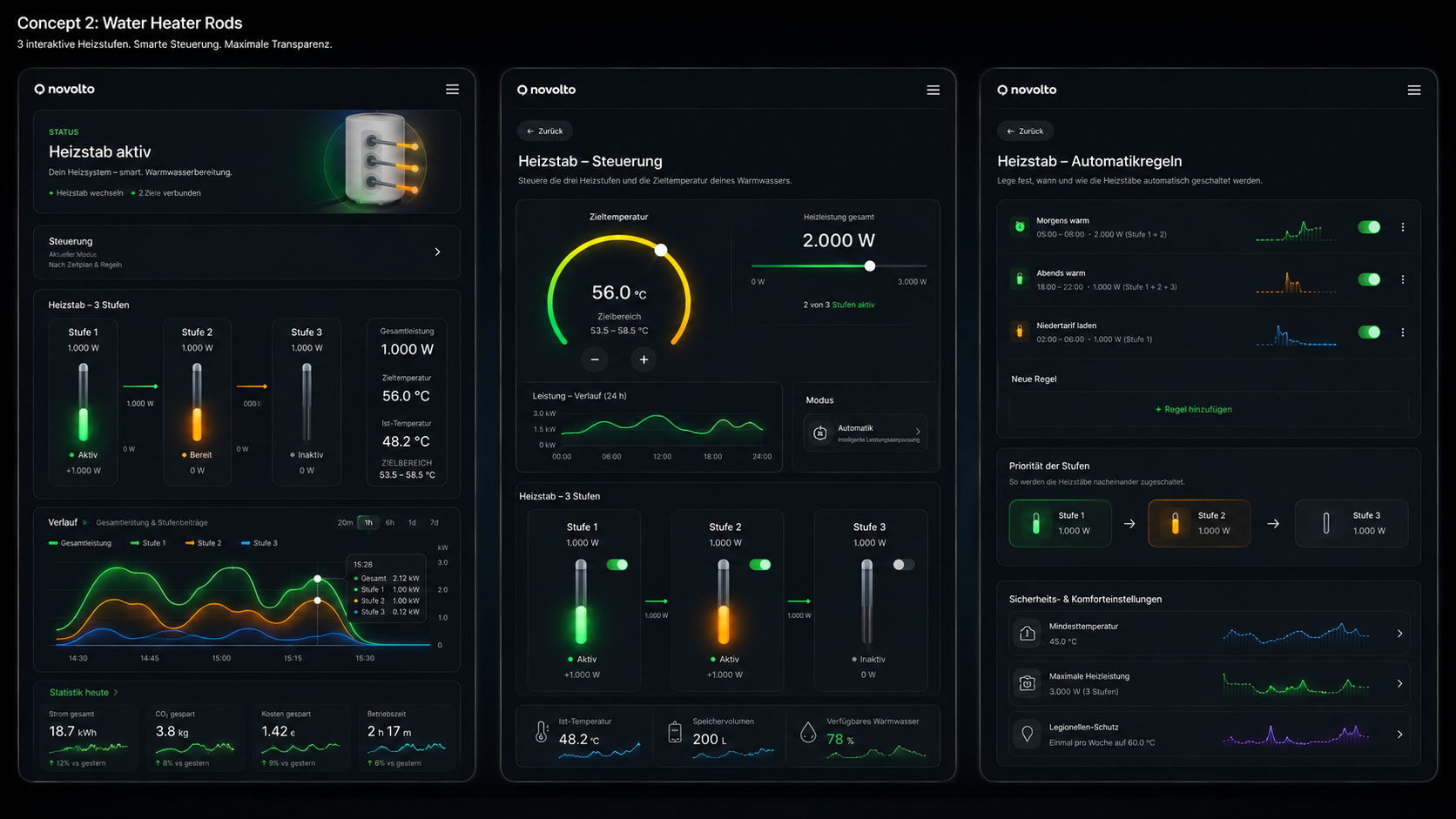Click the Legionellen-Schutz shield icon
The width and height of the screenshot is (1456, 819).
1028,735
